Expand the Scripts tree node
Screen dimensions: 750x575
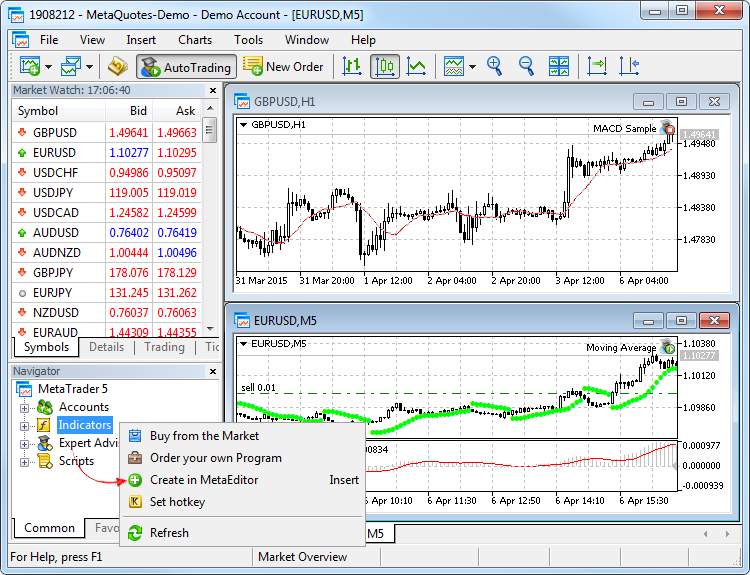click(24, 462)
